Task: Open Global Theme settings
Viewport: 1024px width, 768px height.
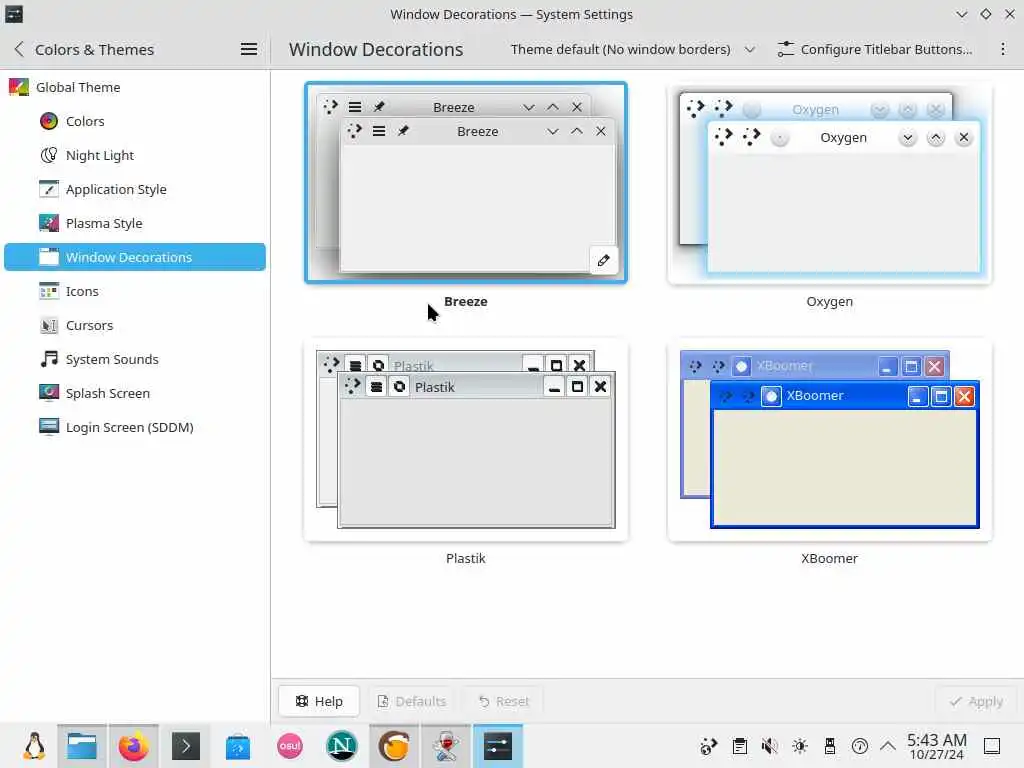Action: pyautogui.click(x=136, y=87)
